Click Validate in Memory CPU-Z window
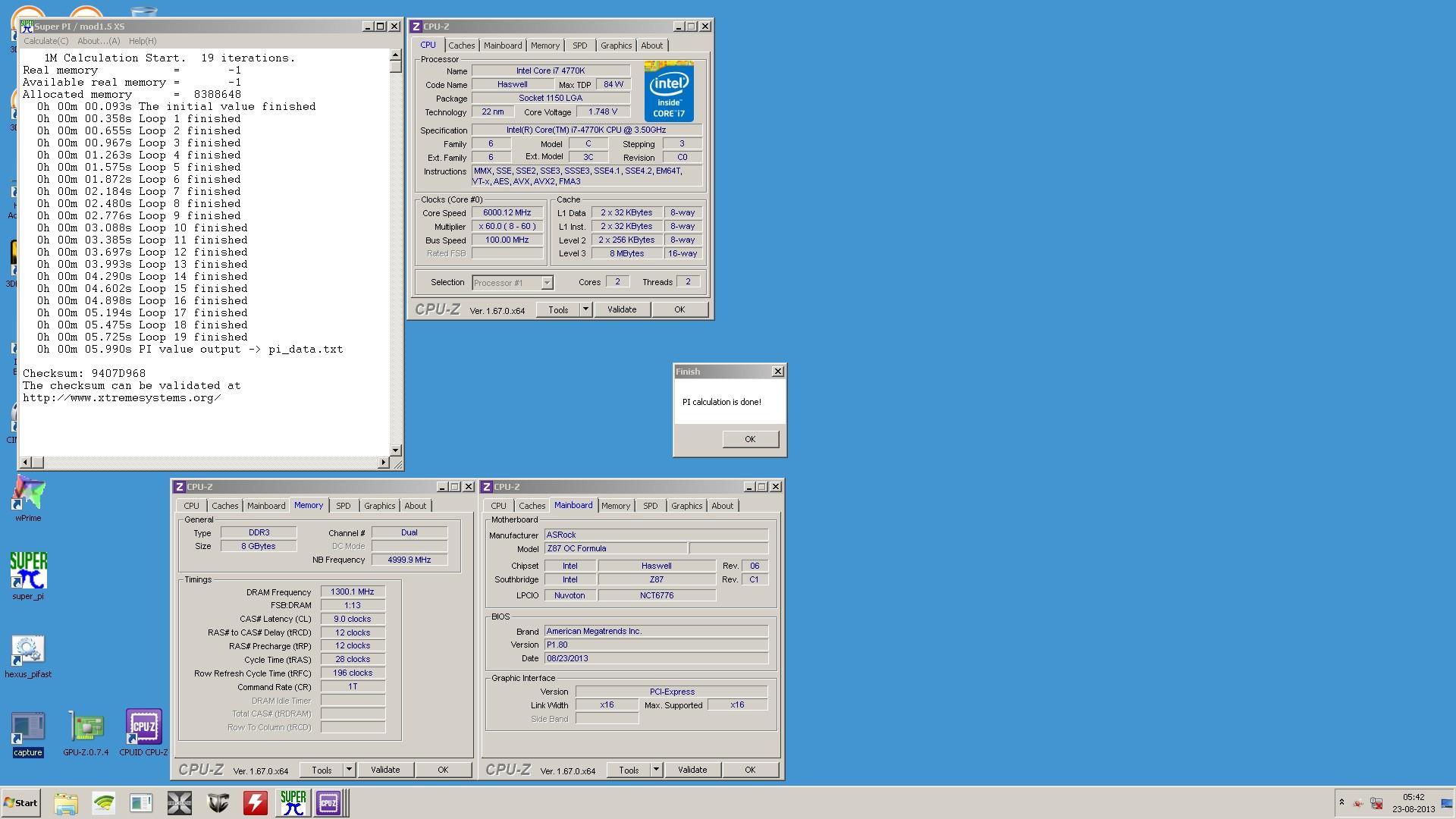The width and height of the screenshot is (1456, 819). pyautogui.click(x=385, y=770)
